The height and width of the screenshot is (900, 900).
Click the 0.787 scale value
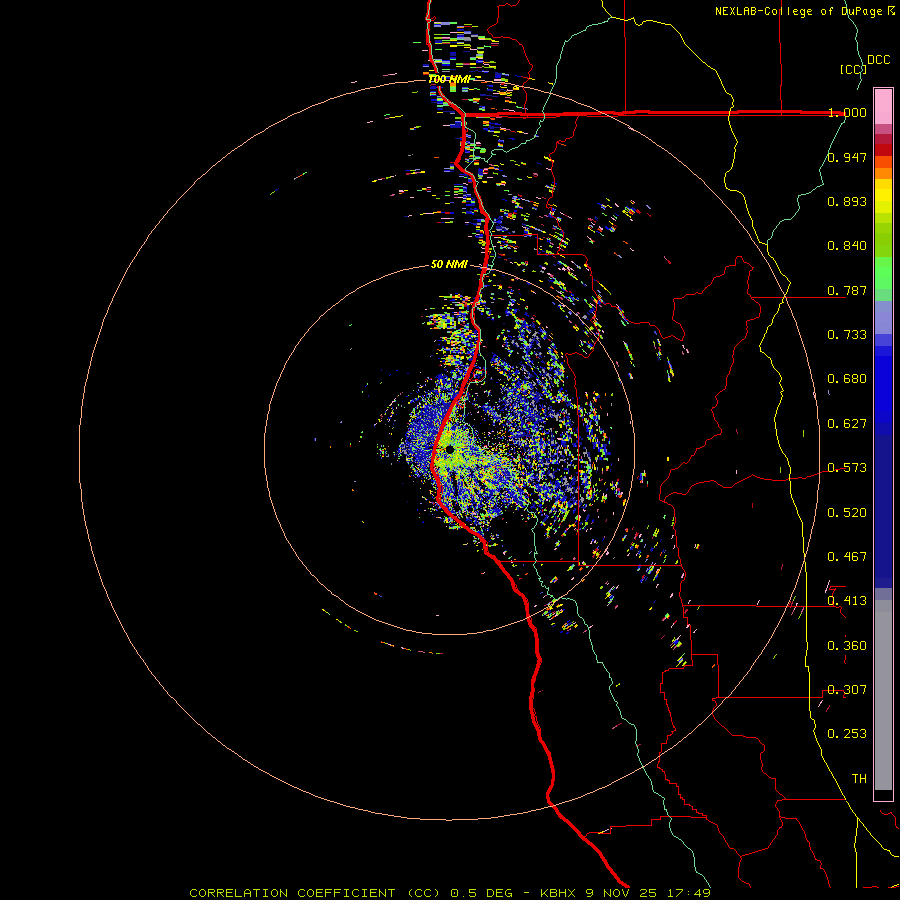(847, 290)
